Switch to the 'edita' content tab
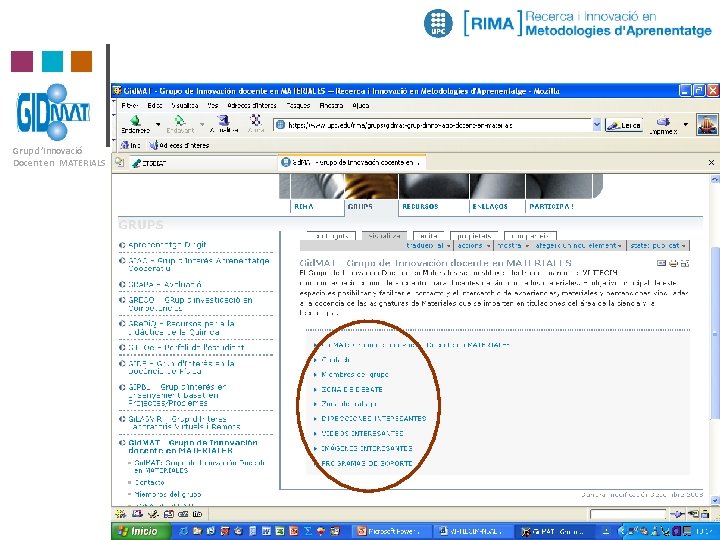This screenshot has height=540, width=720. click(x=428, y=236)
